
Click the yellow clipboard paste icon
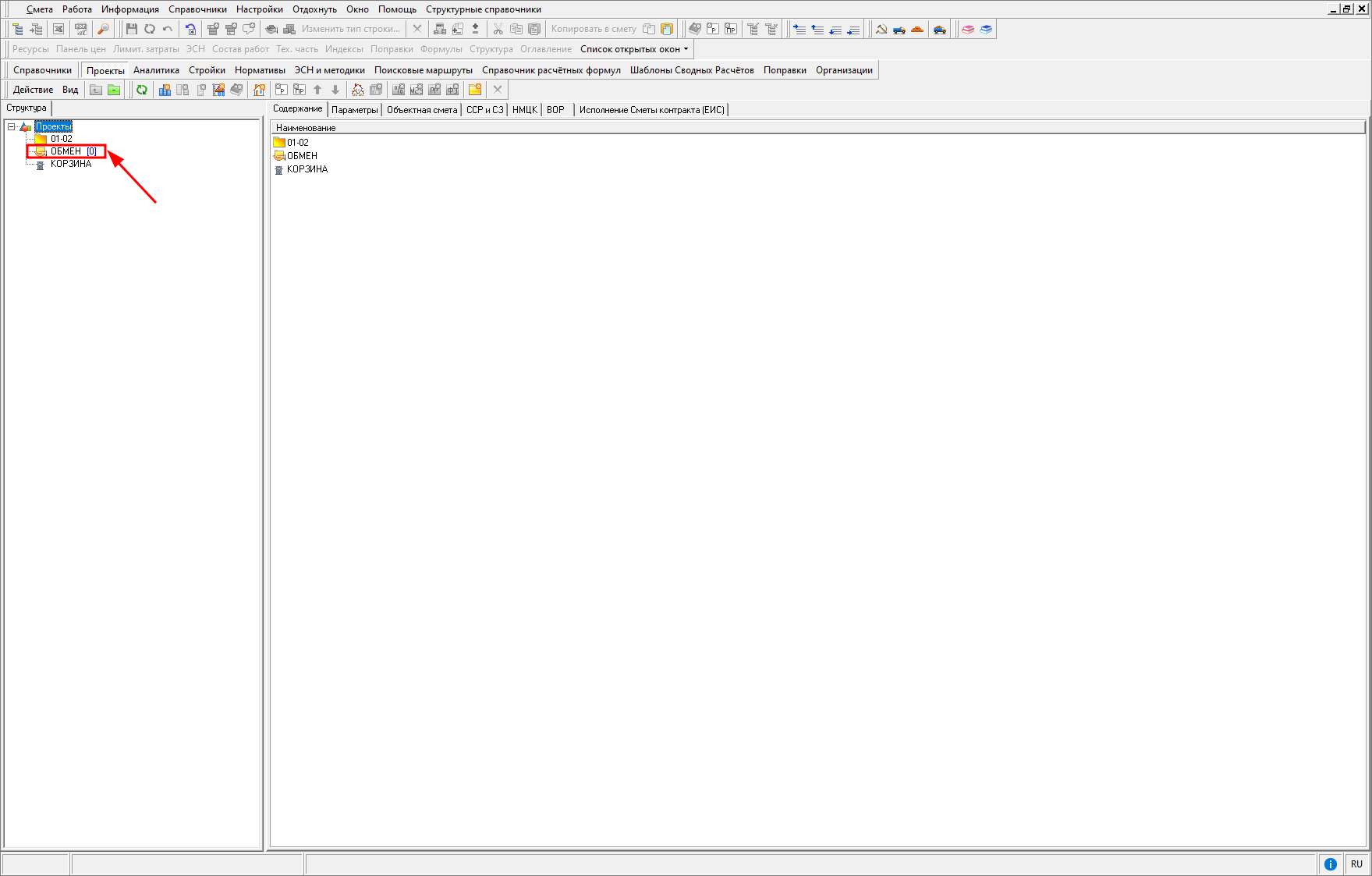(x=667, y=29)
